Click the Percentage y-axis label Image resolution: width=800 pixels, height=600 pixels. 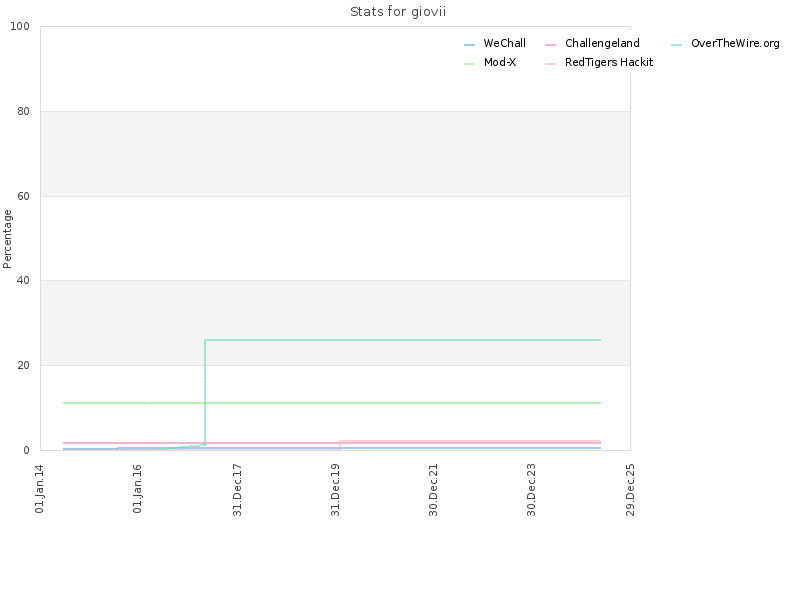tap(7, 239)
